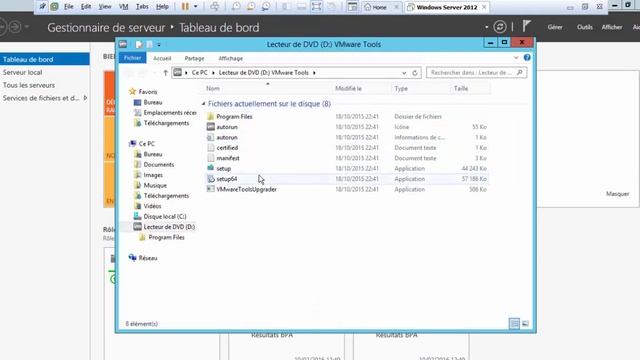
Task: Click the New folder quick access icon
Action: coord(149,44)
